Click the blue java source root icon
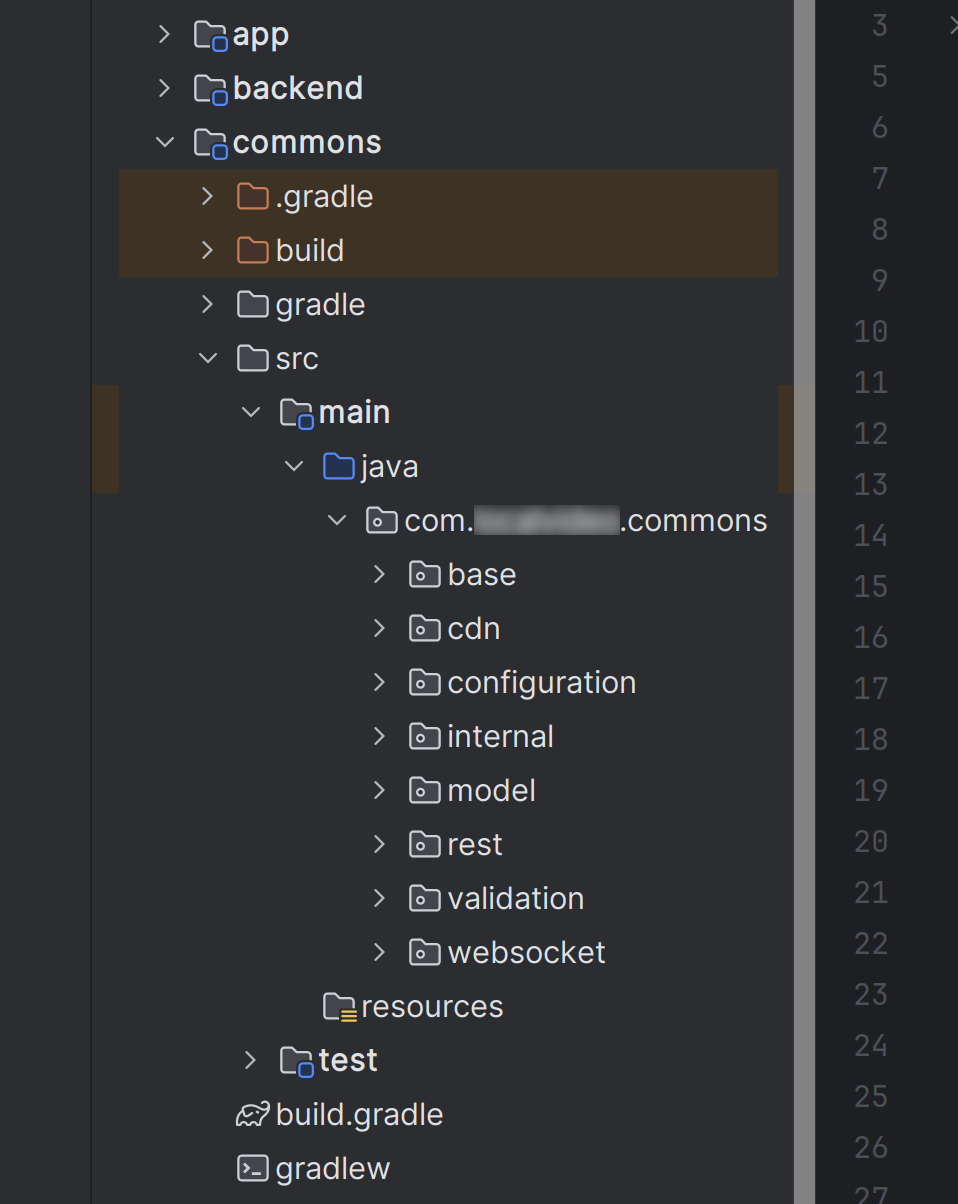 coord(340,467)
